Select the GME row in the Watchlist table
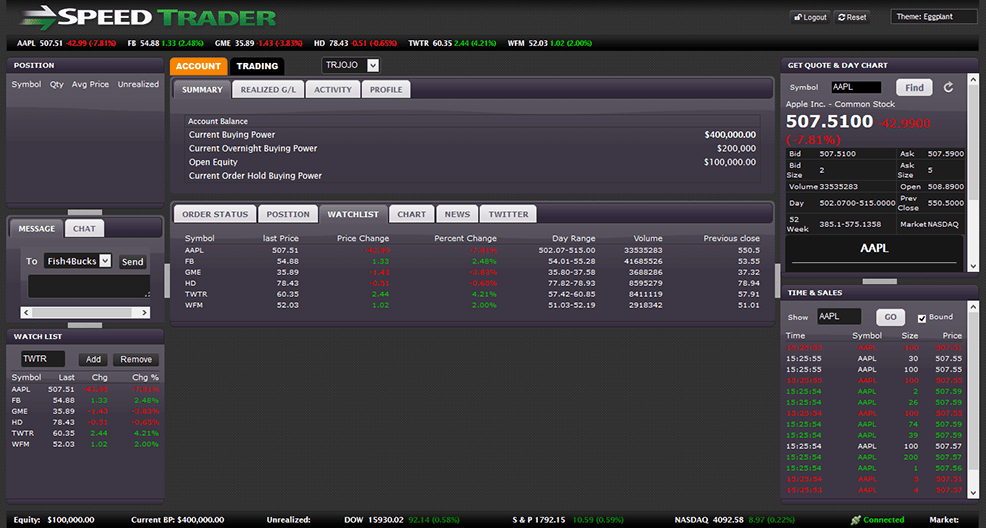 (x=472, y=272)
